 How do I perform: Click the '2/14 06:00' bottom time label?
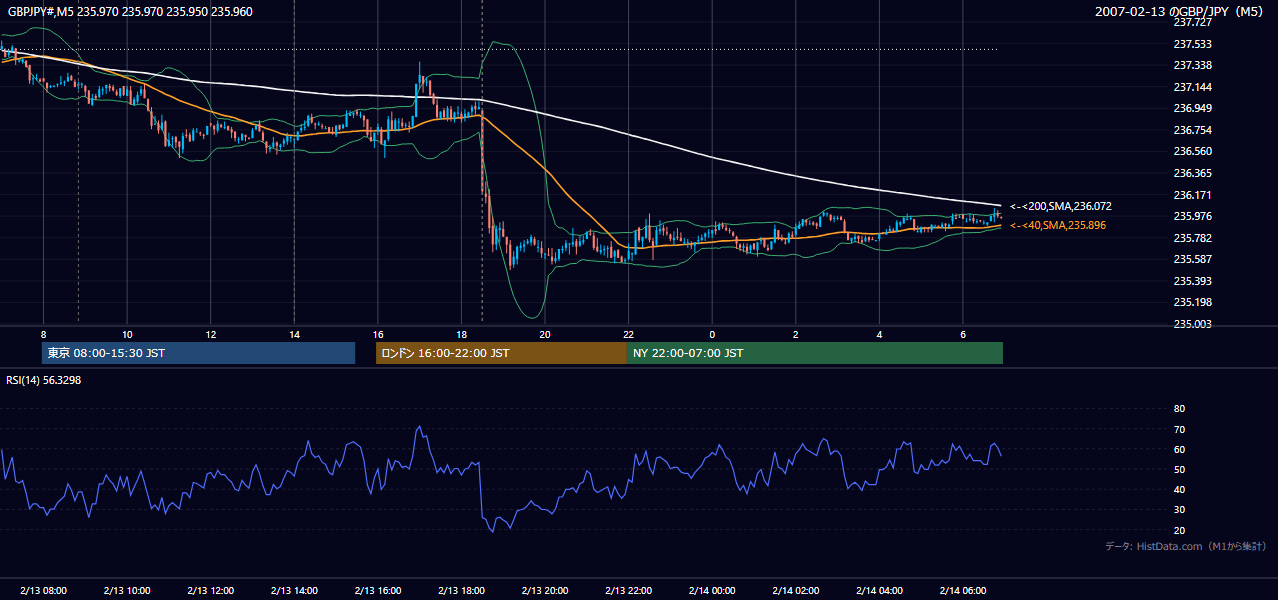coord(963,590)
